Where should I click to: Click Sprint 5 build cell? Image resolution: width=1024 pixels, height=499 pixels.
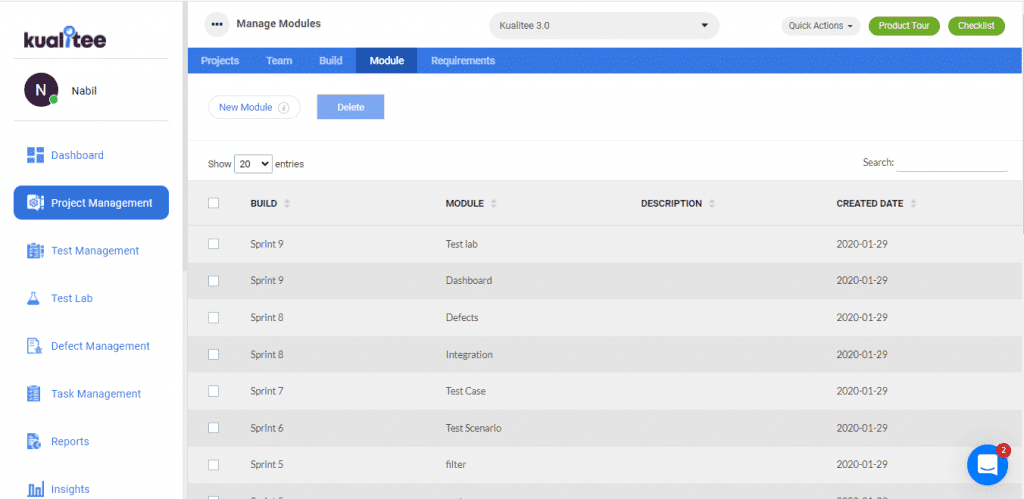tap(266, 465)
